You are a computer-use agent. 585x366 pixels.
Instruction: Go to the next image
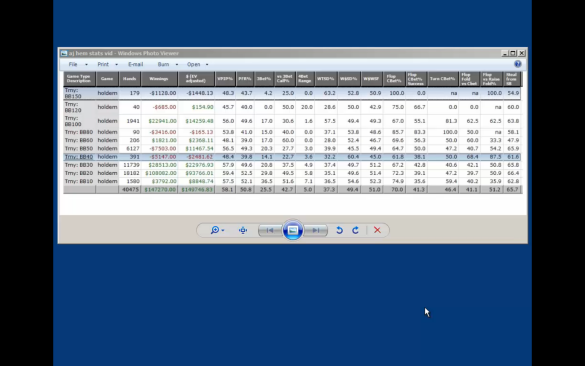pyautogui.click(x=316, y=230)
